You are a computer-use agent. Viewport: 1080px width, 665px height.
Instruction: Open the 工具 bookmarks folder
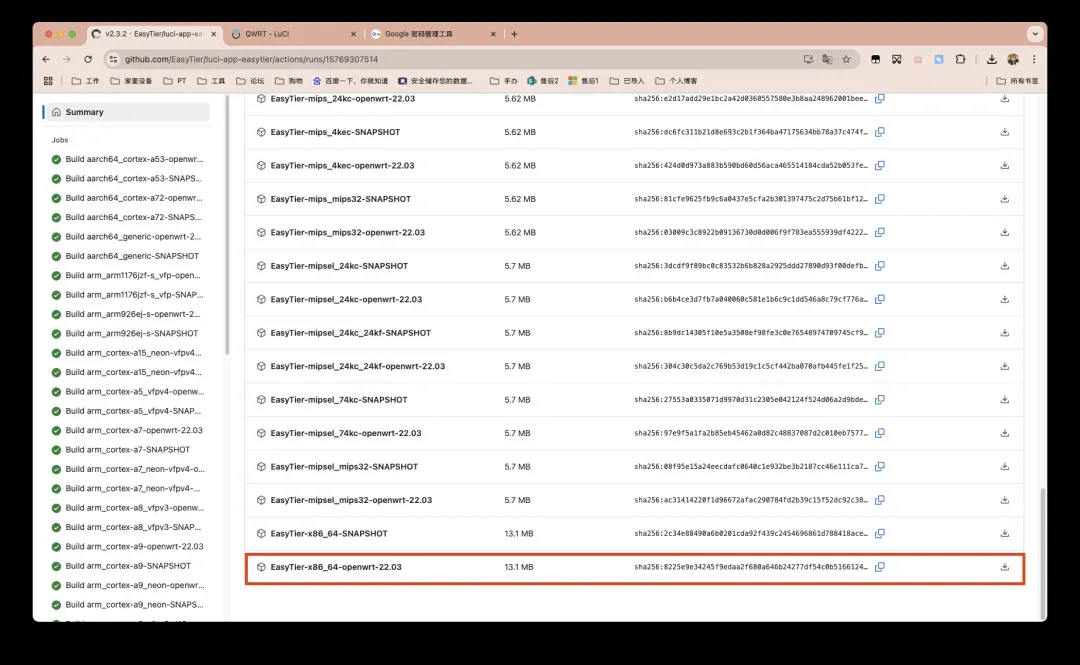(x=211, y=81)
